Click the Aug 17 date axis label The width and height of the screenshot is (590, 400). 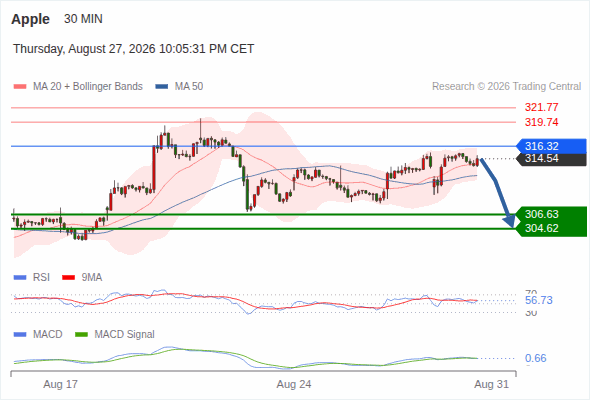coord(60,384)
